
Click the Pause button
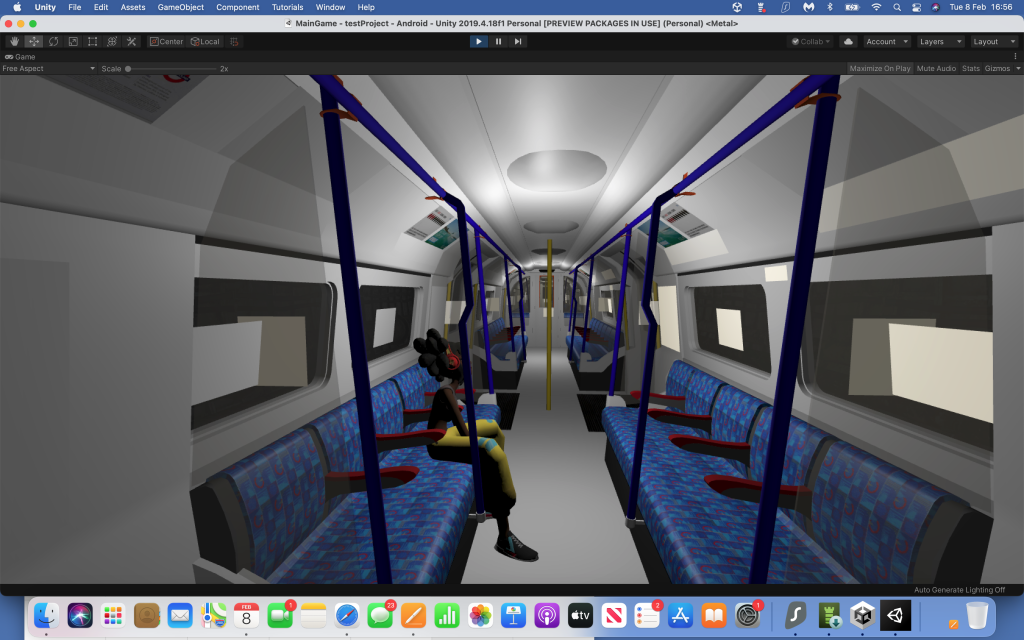point(498,41)
